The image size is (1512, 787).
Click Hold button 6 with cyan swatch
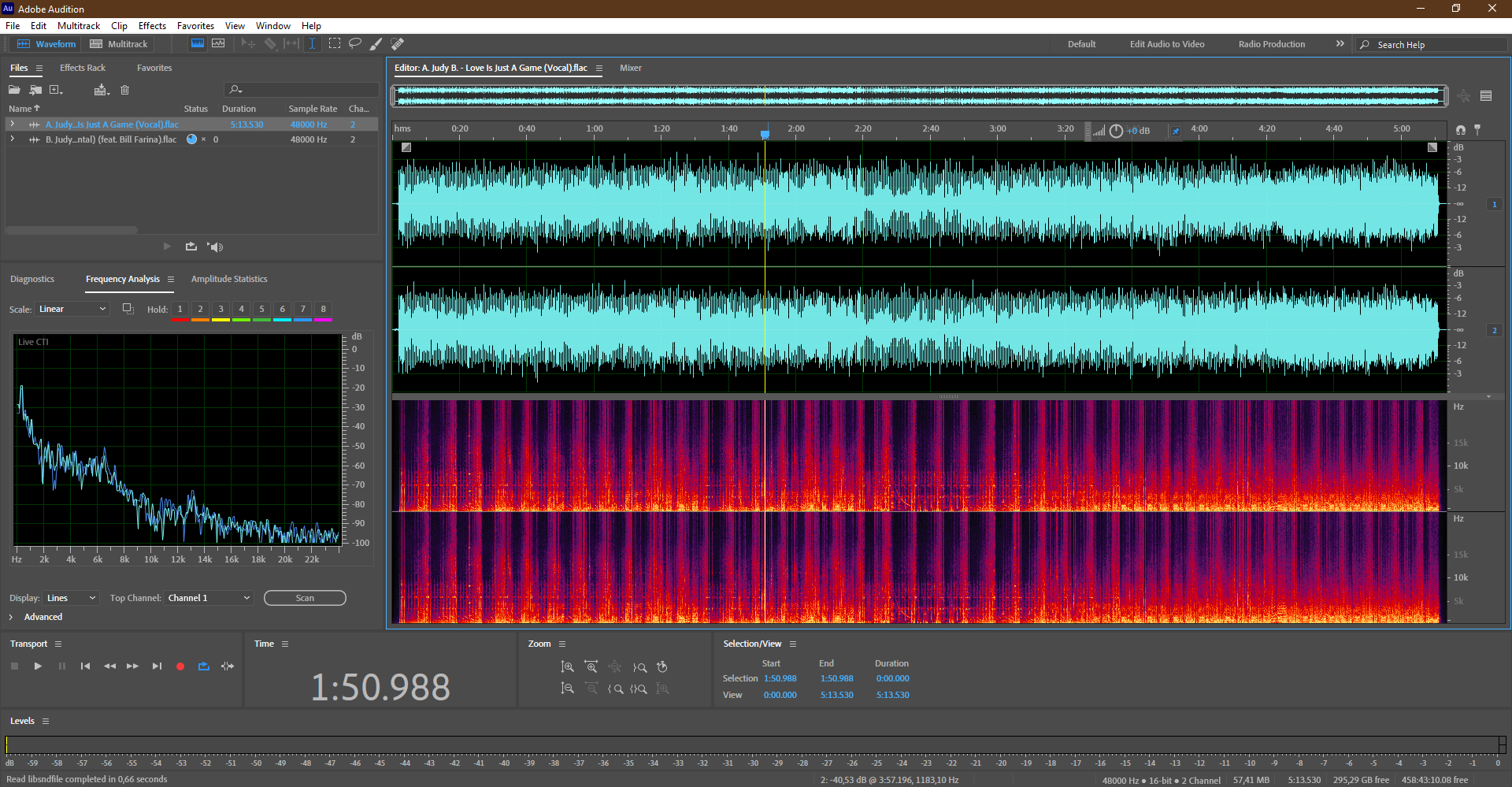click(x=282, y=310)
